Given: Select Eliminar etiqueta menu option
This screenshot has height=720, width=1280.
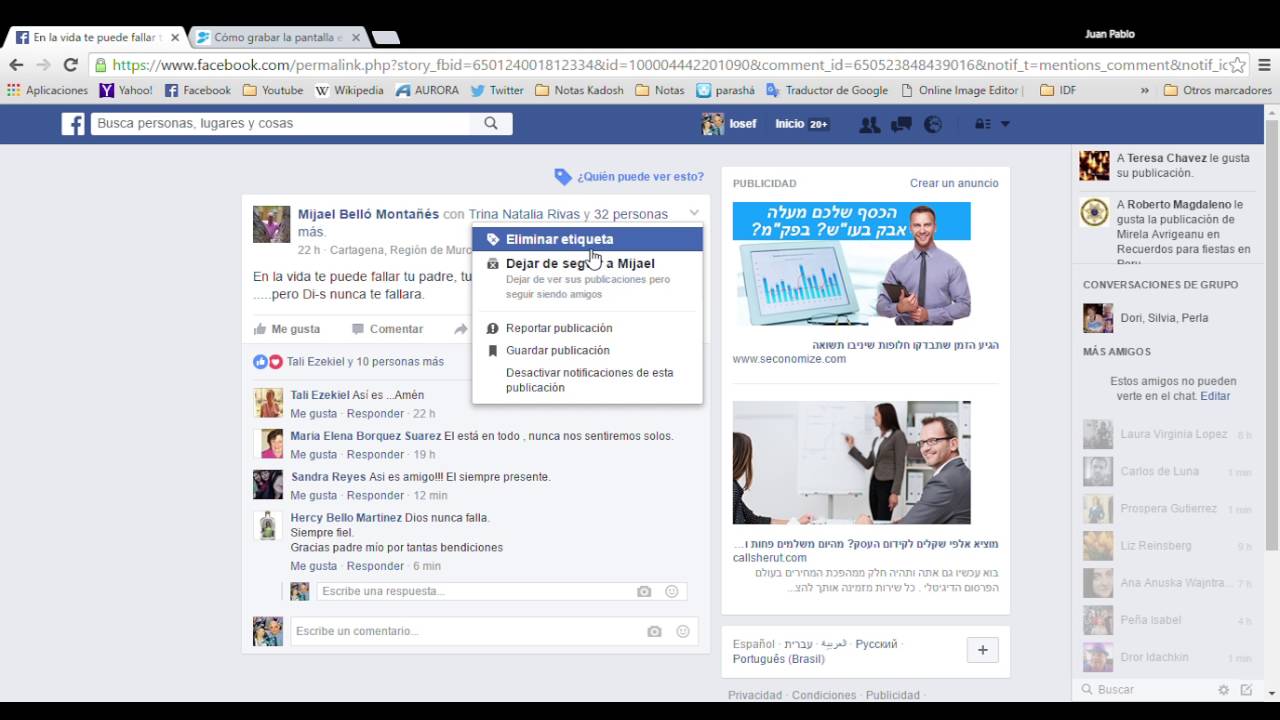Looking at the screenshot, I should [587, 239].
